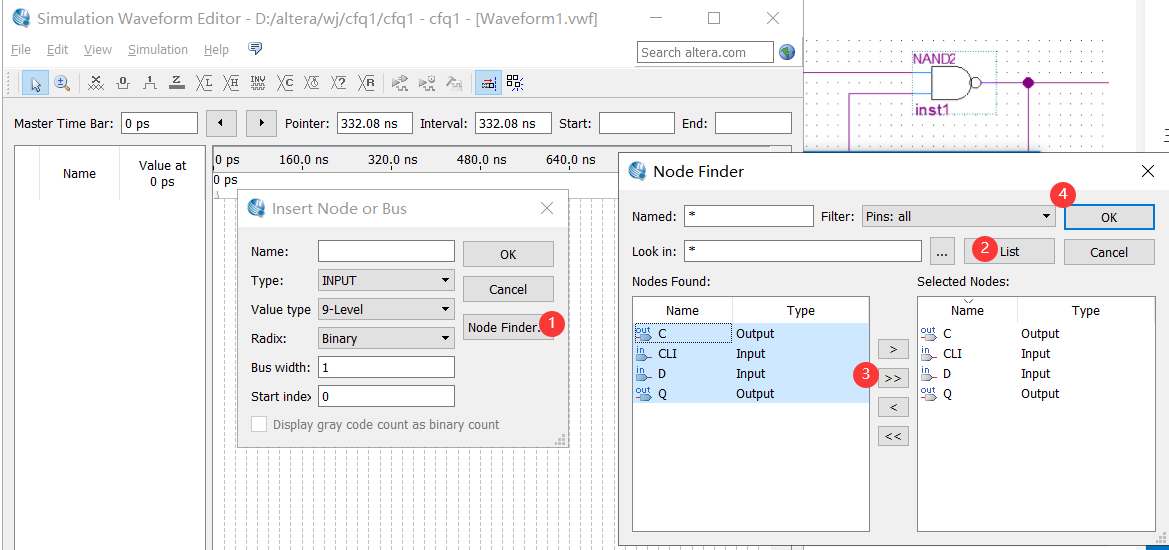Click OK in Insert Node or Bus
Image resolution: width=1169 pixels, height=550 pixels.
[508, 254]
